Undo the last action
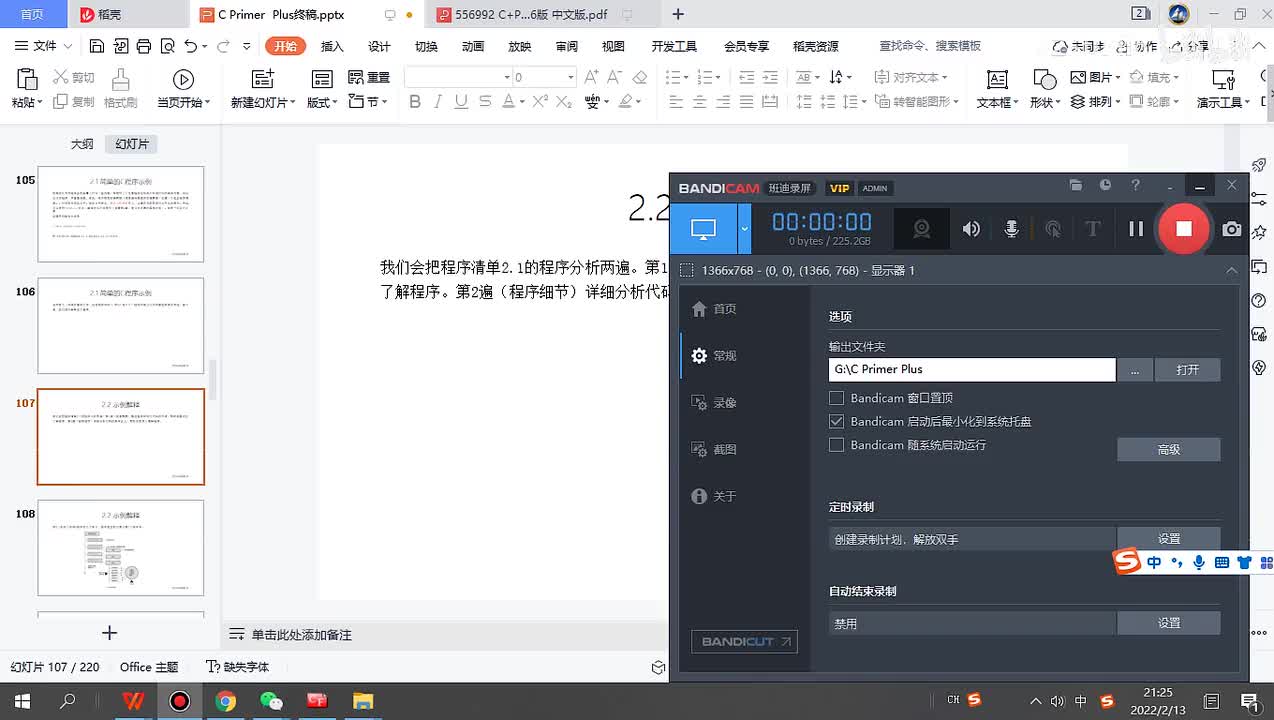 190,46
